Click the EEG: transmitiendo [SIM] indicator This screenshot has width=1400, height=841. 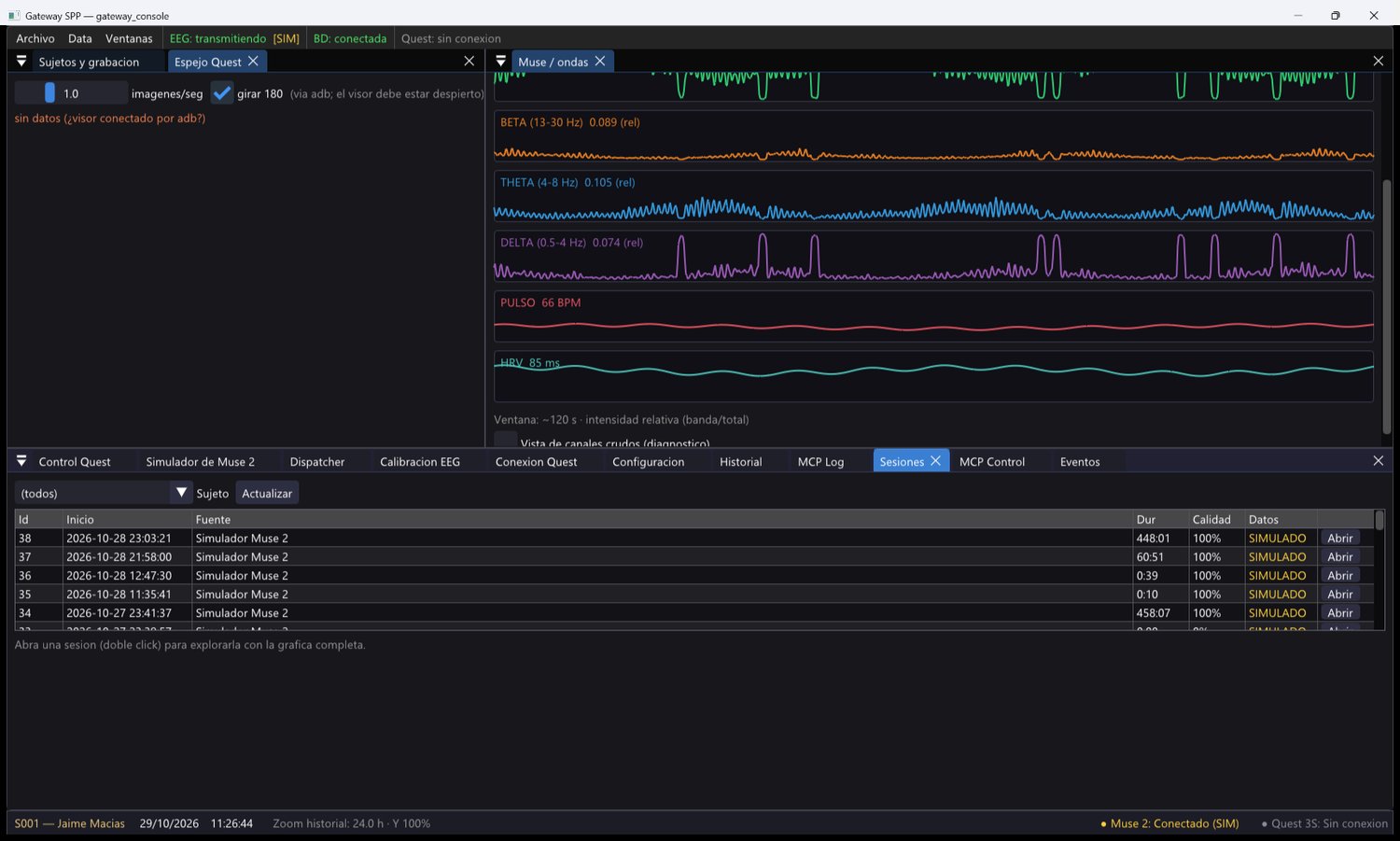coord(234,38)
